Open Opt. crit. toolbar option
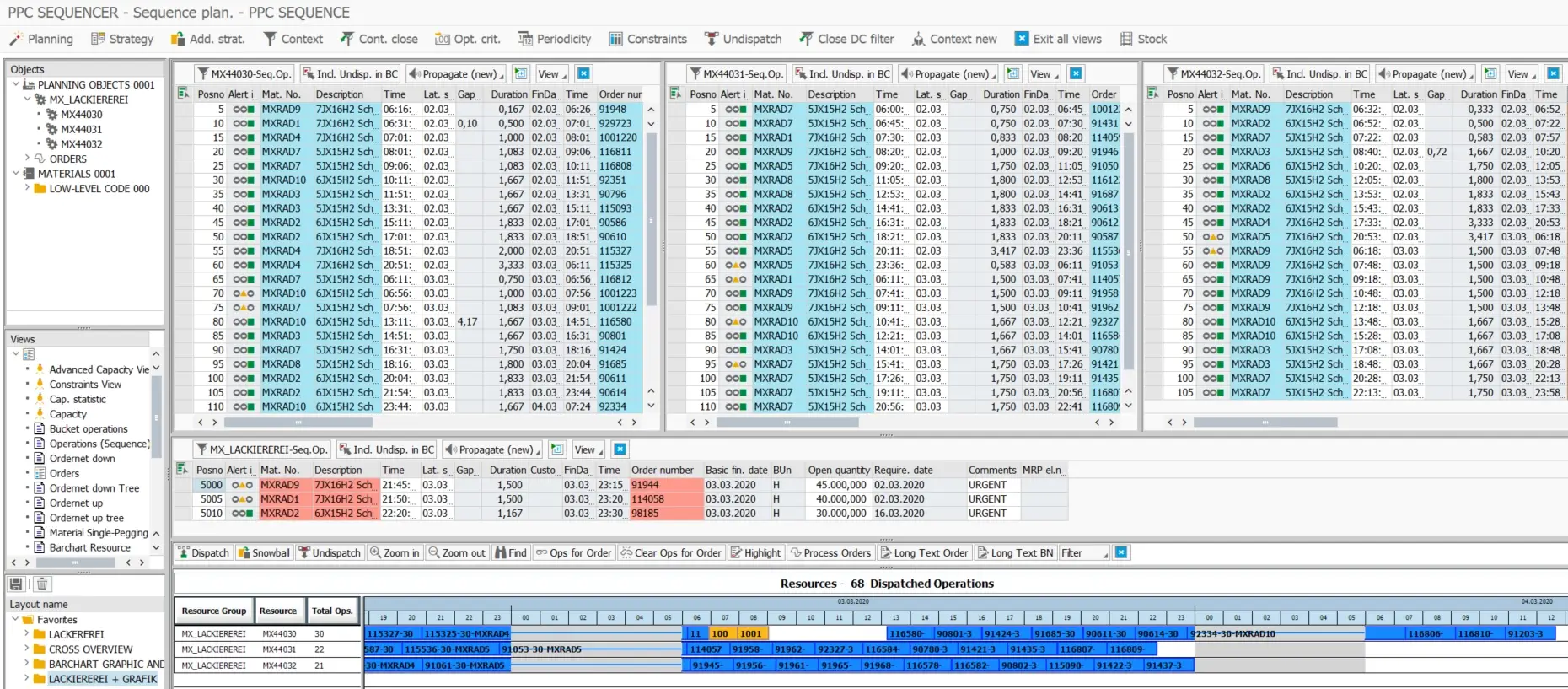 point(468,39)
